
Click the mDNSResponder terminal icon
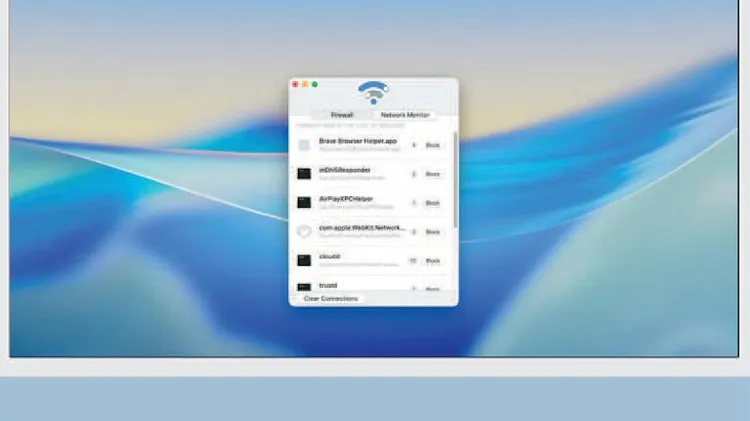(304, 174)
